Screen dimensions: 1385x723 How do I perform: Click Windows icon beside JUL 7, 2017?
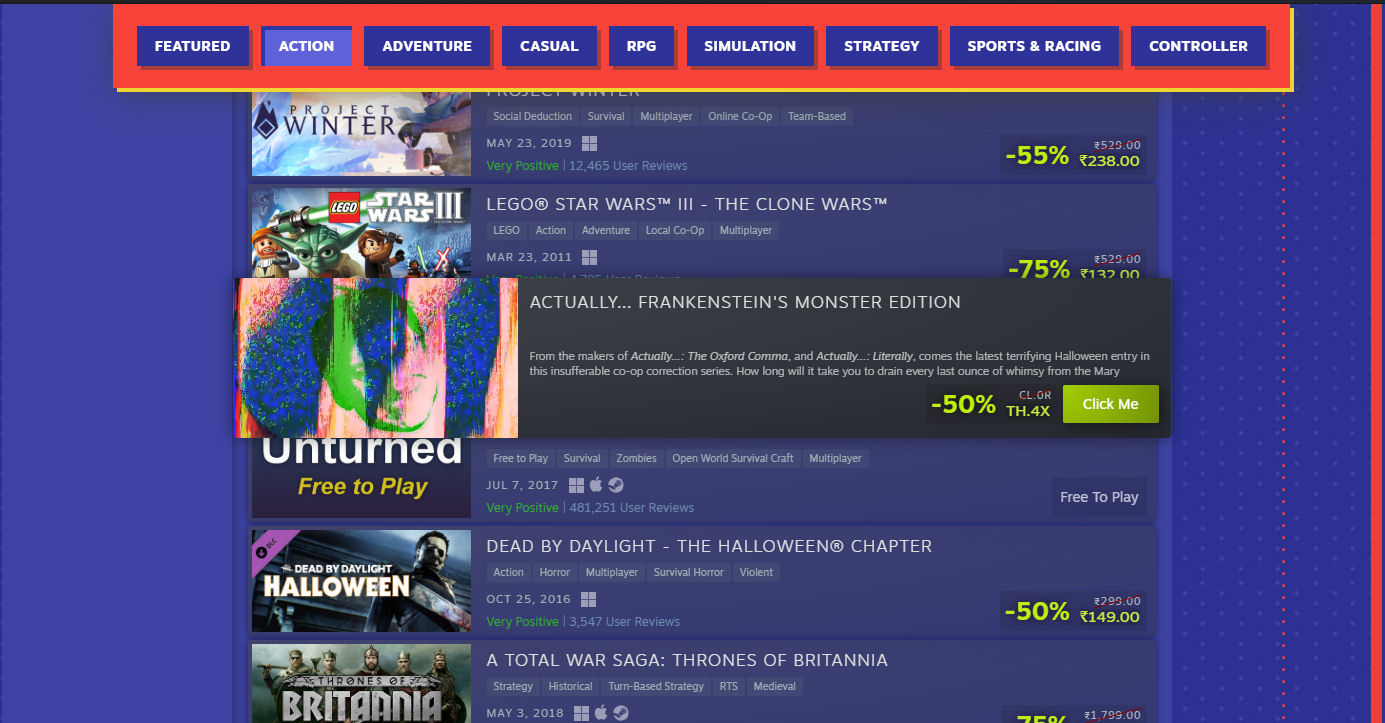tap(576, 485)
